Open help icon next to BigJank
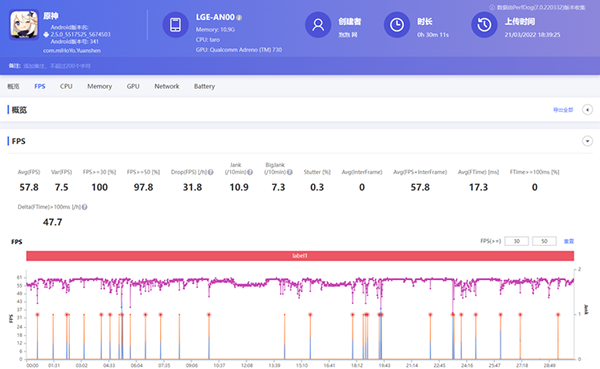The image size is (600, 369). [290, 172]
